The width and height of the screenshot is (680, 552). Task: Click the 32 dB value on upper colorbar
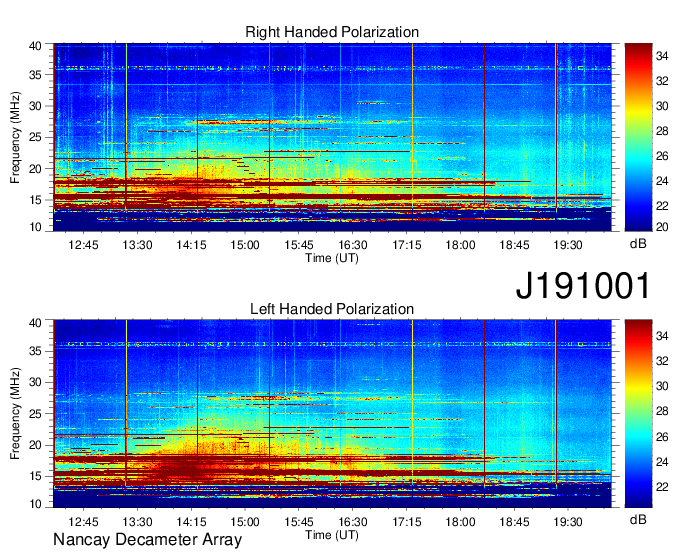pos(662,81)
